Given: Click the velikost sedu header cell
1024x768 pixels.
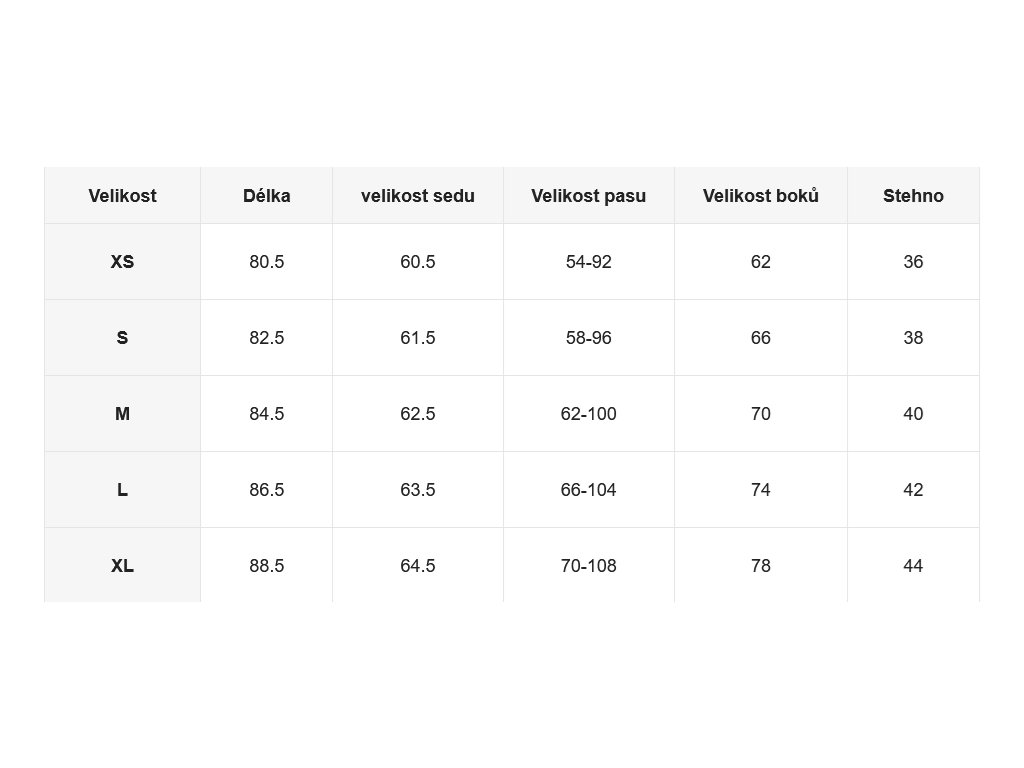Looking at the screenshot, I should pos(418,195).
